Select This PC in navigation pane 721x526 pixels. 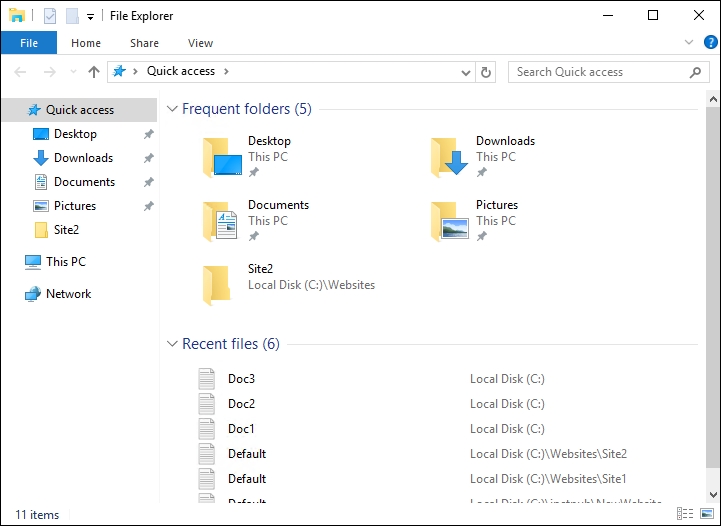point(66,262)
